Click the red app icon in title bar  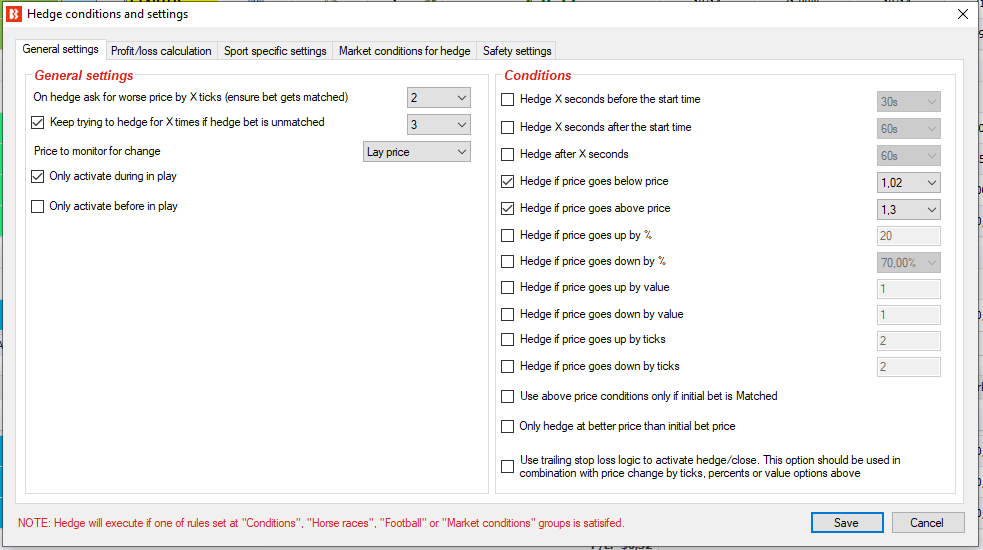[14, 14]
